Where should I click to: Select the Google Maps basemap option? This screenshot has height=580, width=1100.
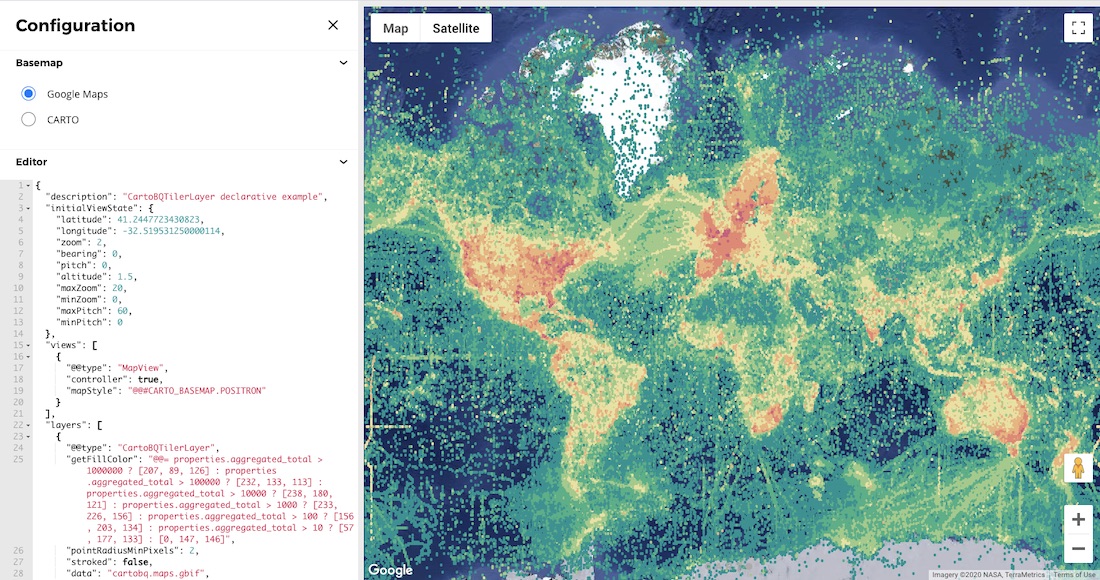click(29, 94)
